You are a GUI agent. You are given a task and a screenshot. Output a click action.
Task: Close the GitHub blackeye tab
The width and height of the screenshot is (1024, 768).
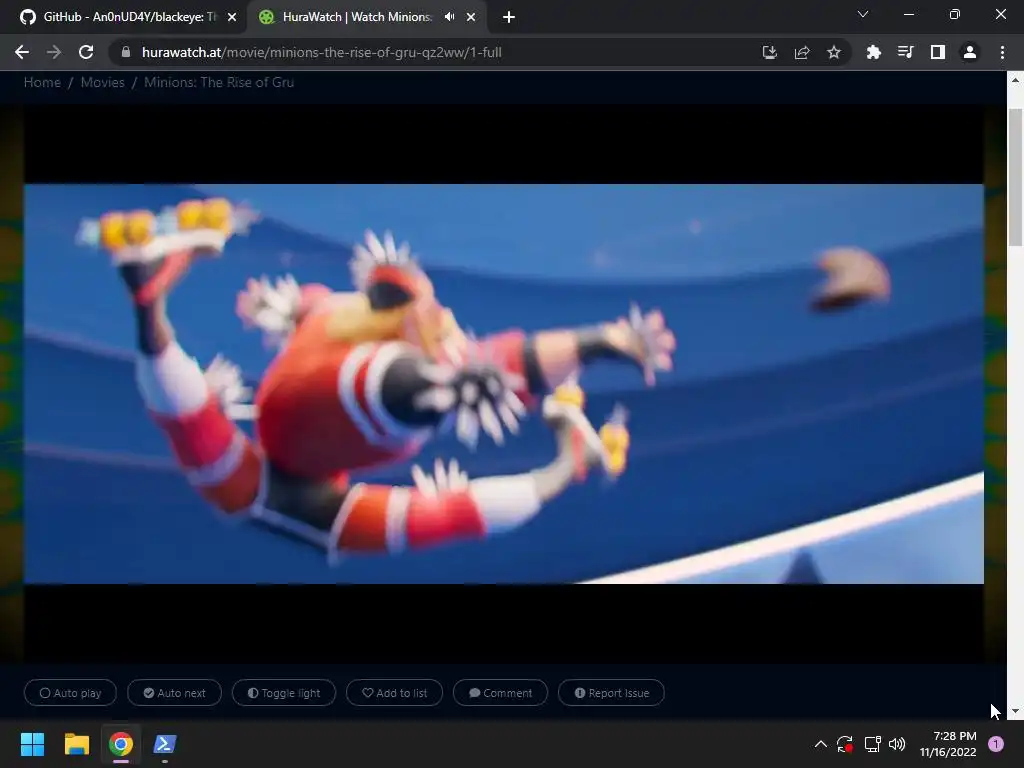(x=232, y=17)
